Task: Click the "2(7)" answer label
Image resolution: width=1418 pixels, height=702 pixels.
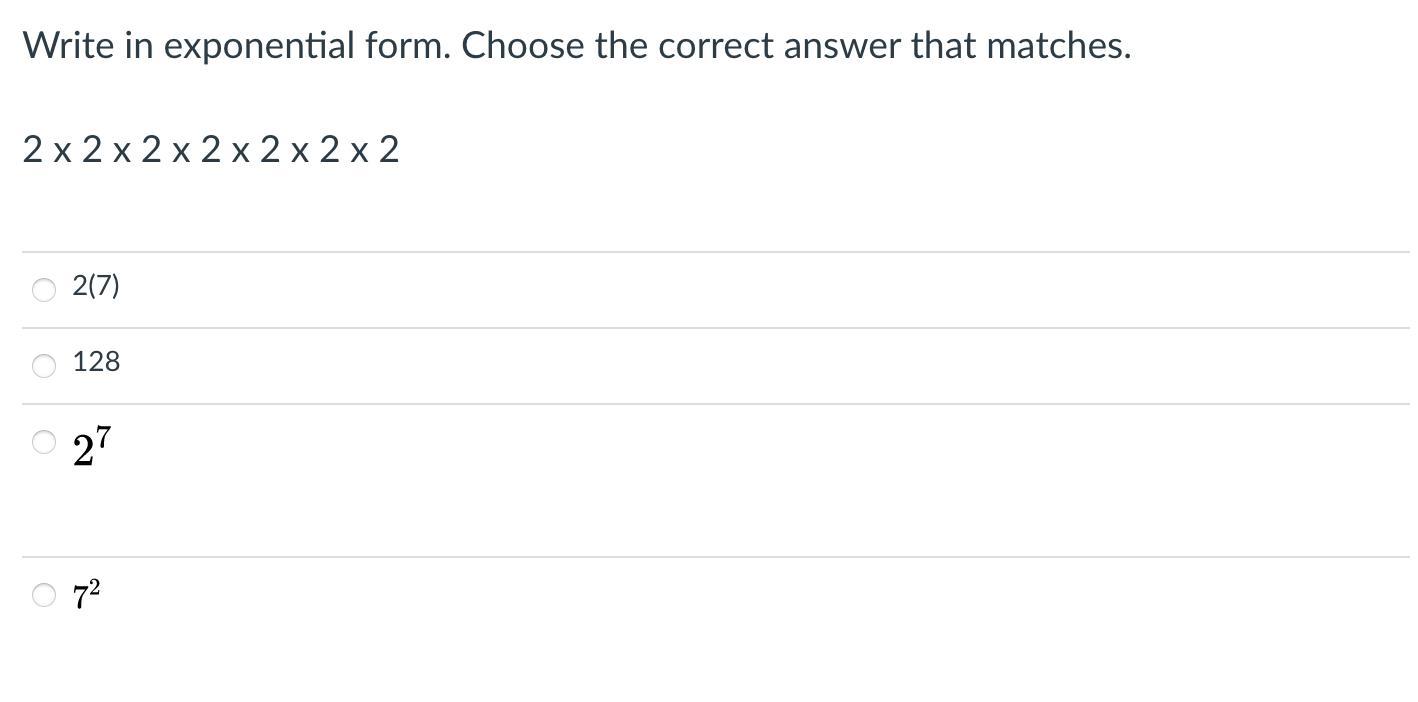Action: tap(95, 286)
